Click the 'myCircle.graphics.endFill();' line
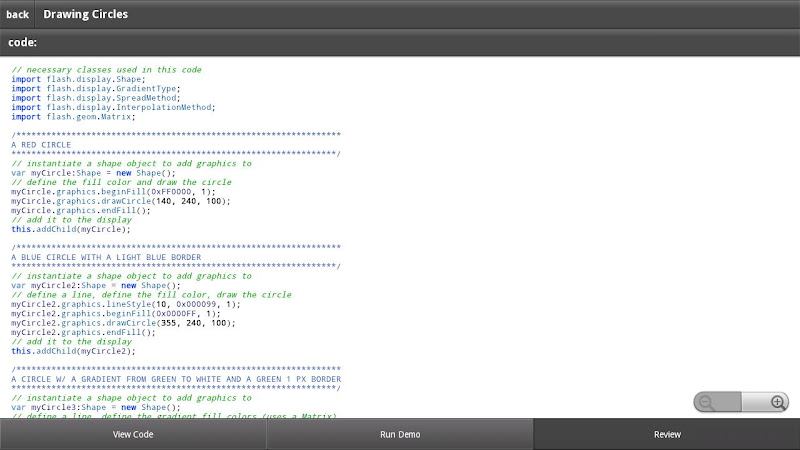The image size is (800, 450). point(81,210)
